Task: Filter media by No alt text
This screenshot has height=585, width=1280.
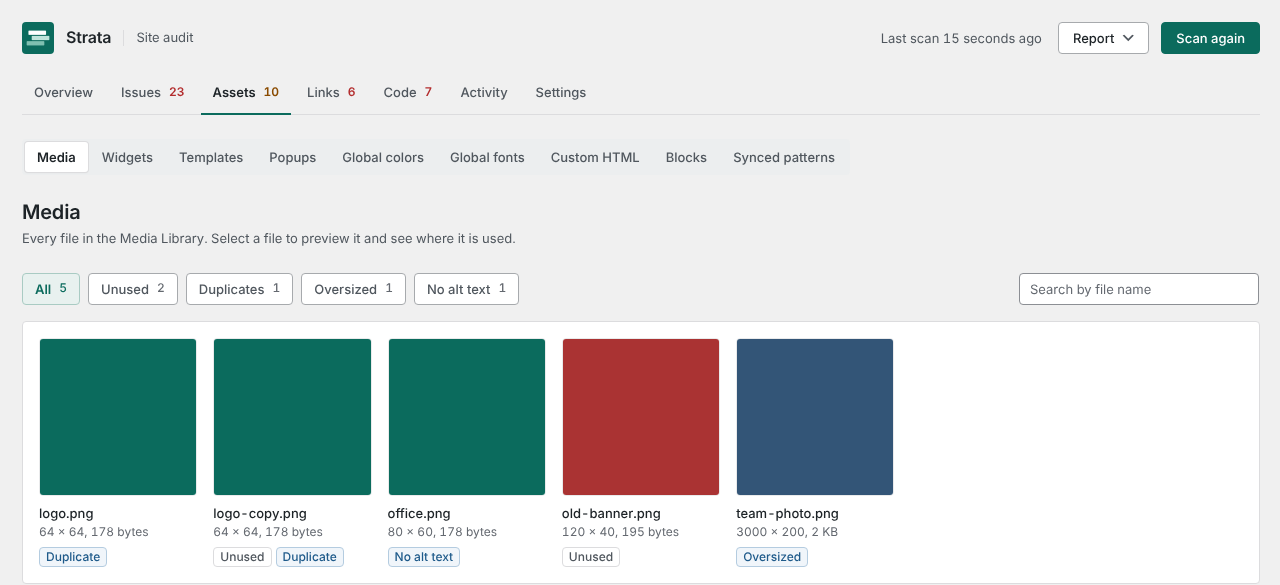Action: click(x=466, y=289)
